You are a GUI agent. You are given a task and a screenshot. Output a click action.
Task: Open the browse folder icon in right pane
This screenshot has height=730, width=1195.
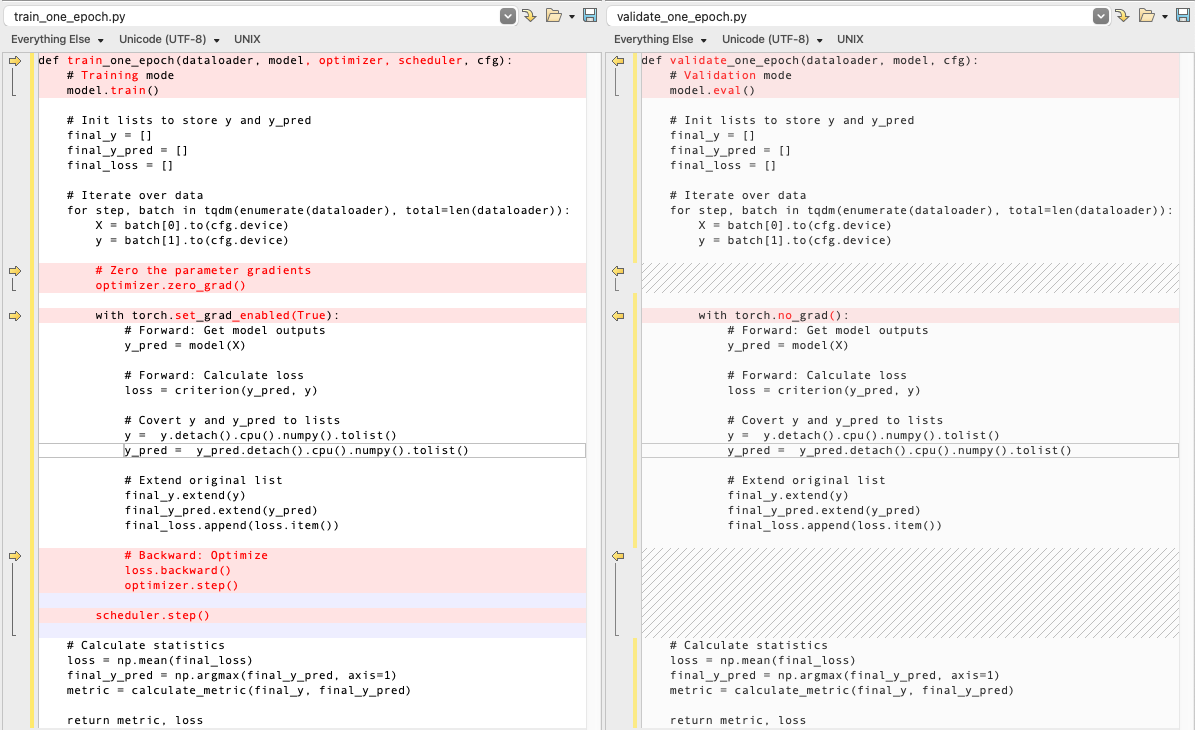pos(1146,16)
